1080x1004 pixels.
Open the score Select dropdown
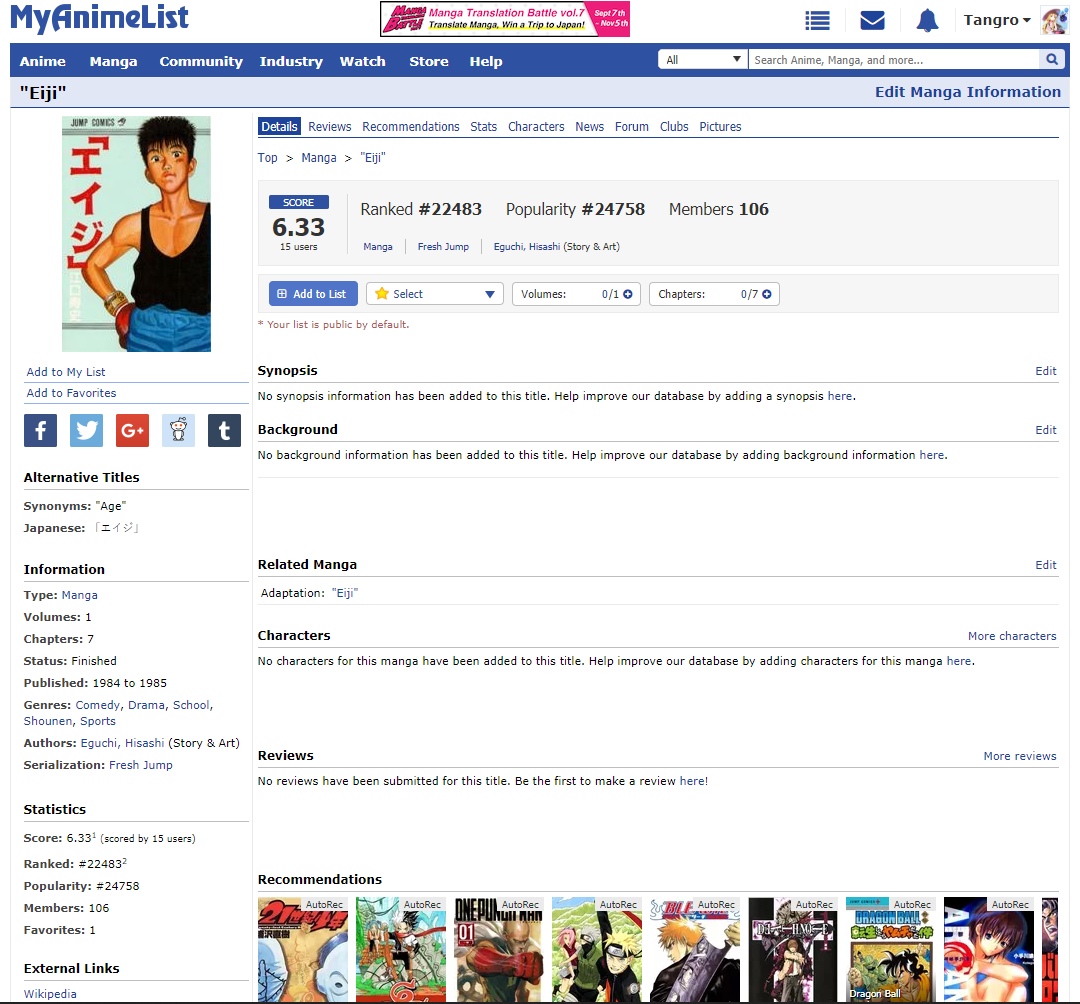click(435, 294)
